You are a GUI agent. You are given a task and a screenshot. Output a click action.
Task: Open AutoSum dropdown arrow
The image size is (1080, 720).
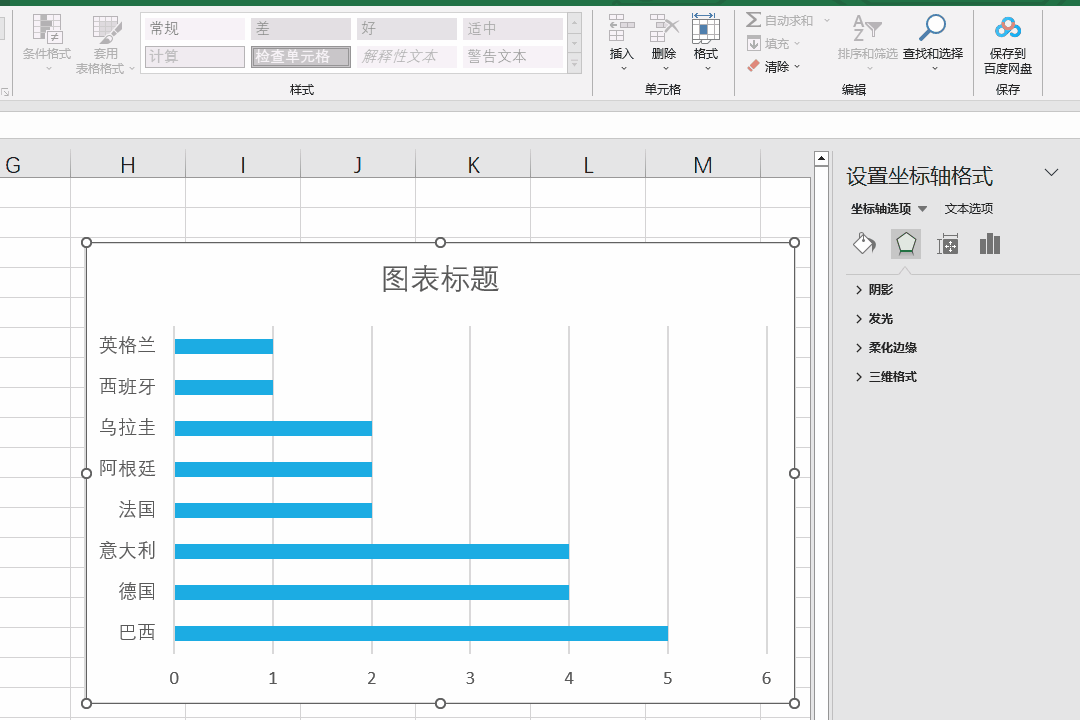click(x=827, y=21)
